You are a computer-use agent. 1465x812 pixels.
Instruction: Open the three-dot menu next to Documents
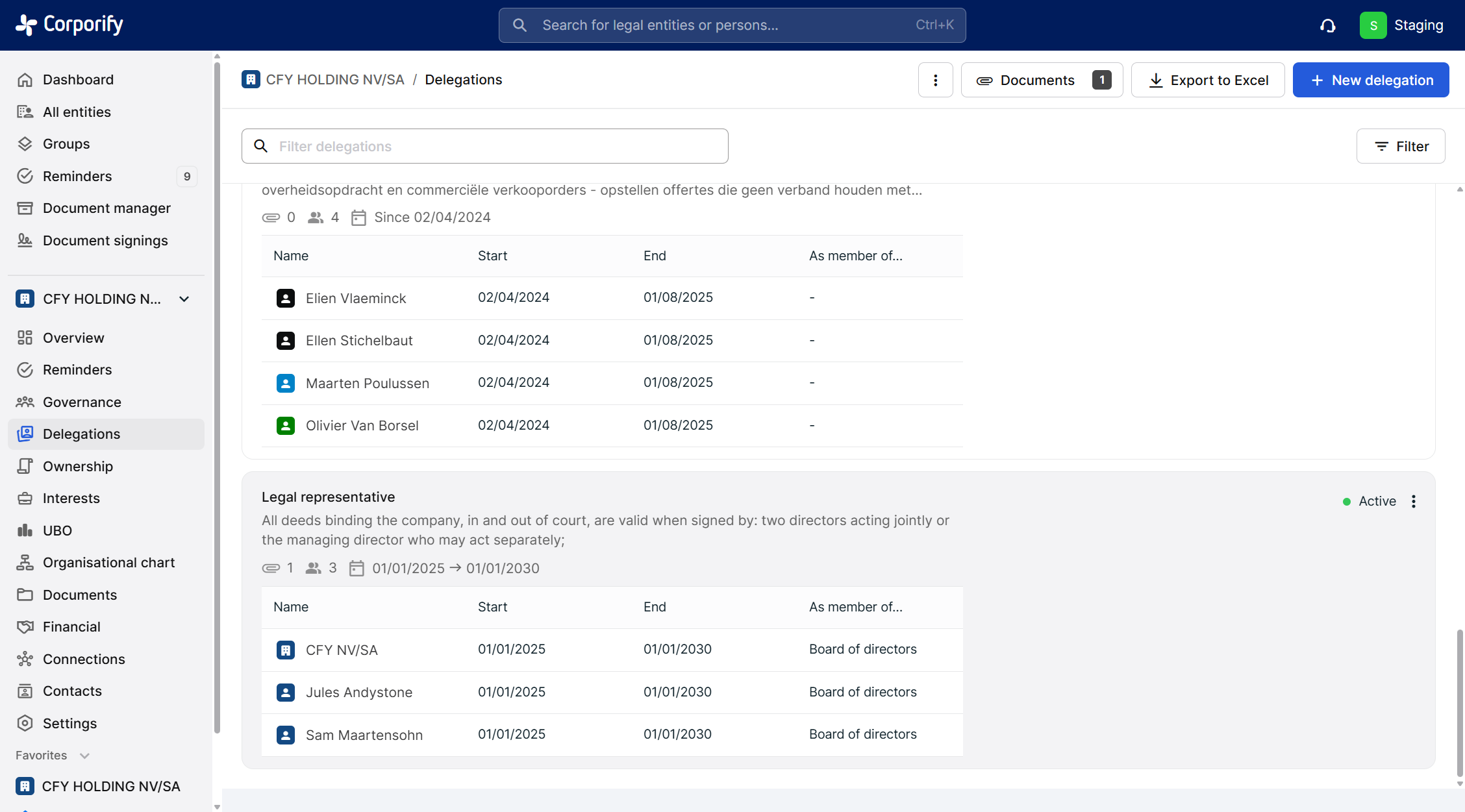click(935, 80)
